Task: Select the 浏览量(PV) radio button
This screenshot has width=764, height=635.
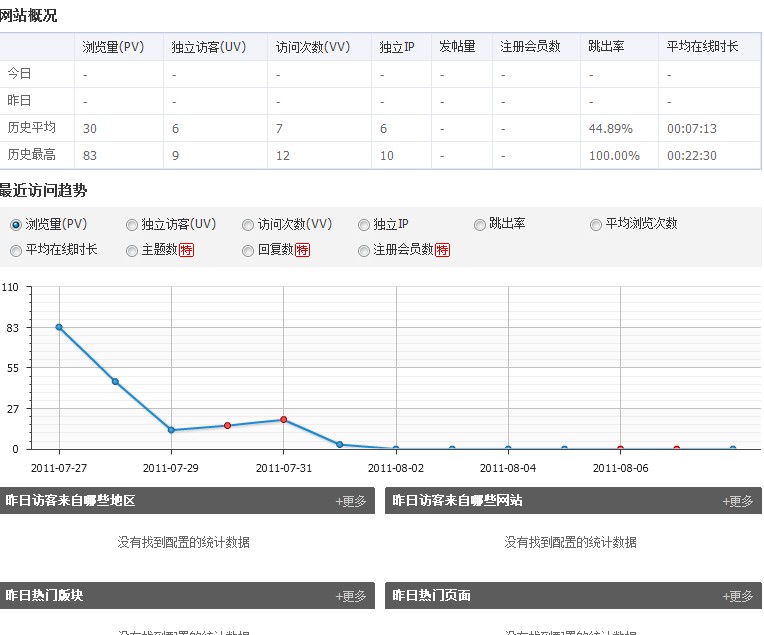Action: click(16, 225)
